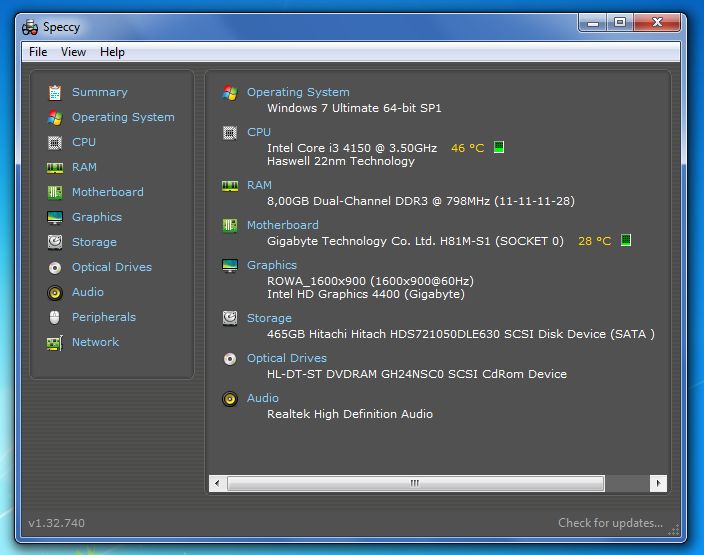Open the Graphics heading link in summary
The image size is (704, 555).
272,265
